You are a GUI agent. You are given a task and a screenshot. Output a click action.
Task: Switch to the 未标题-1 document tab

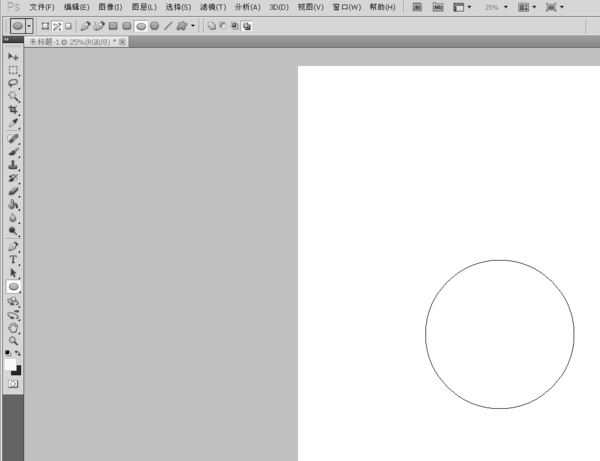click(x=70, y=42)
